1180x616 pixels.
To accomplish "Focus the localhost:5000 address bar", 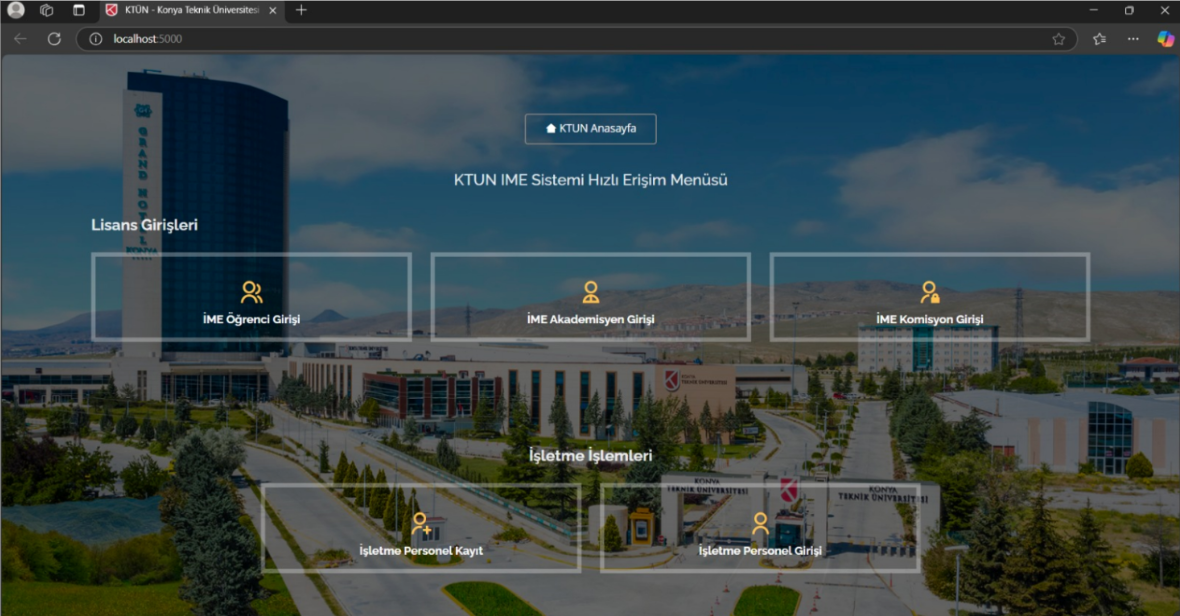I will pyautogui.click(x=576, y=39).
